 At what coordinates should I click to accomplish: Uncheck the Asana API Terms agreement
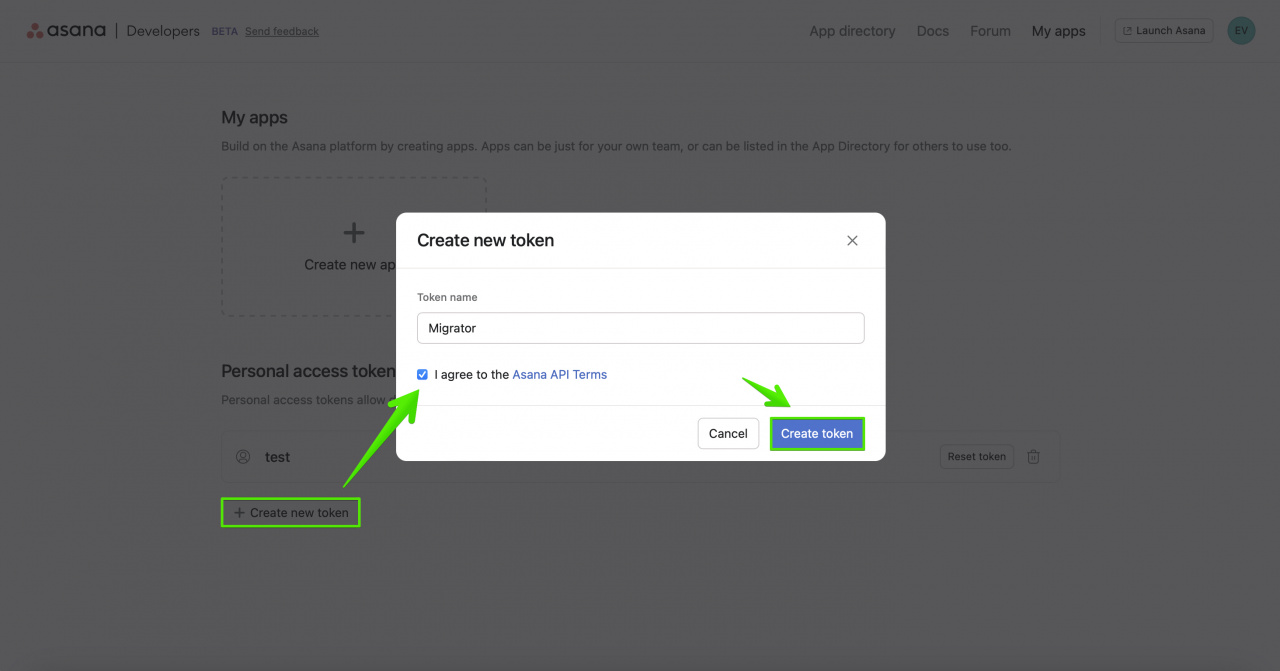422,374
